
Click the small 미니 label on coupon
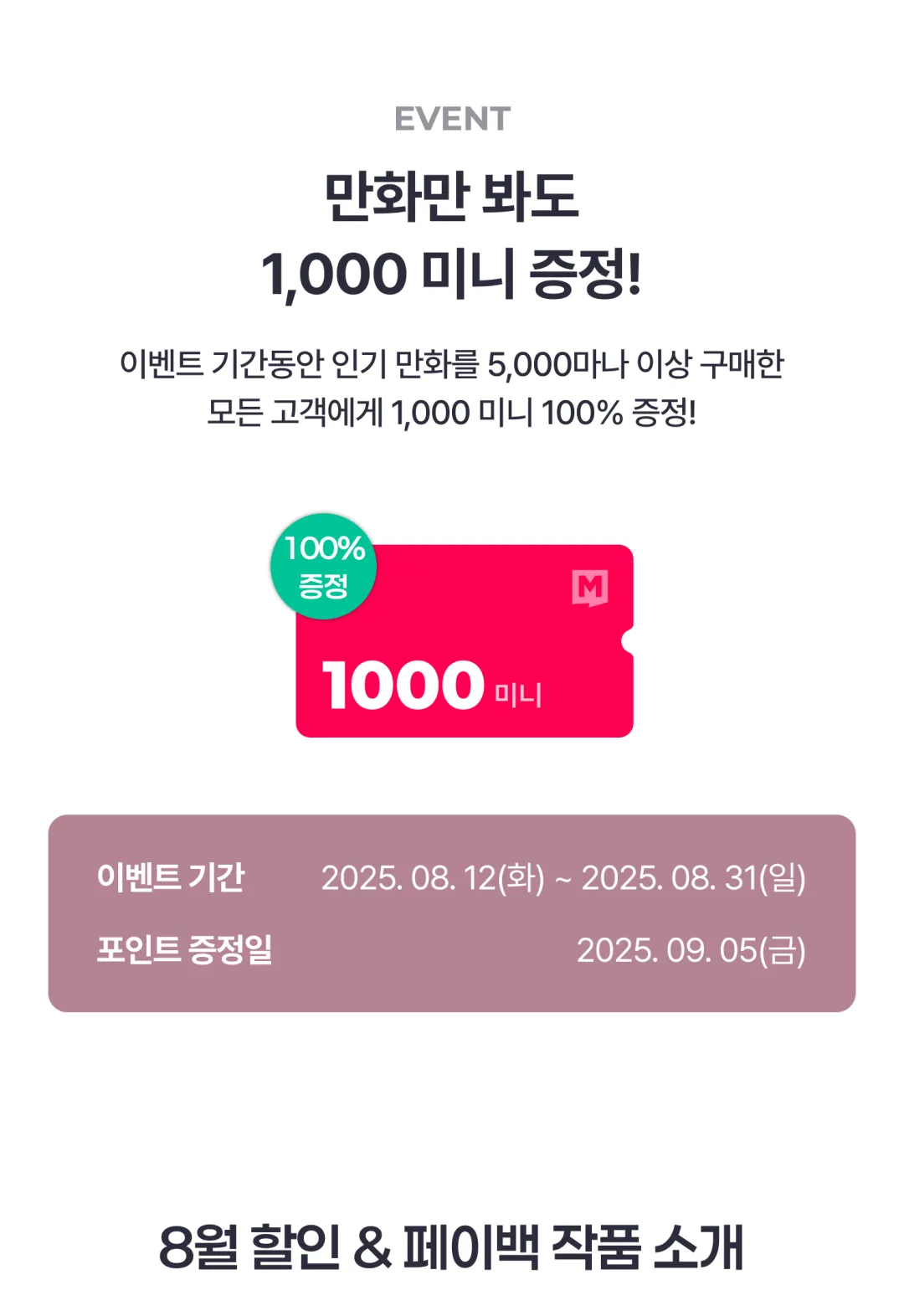tap(518, 694)
